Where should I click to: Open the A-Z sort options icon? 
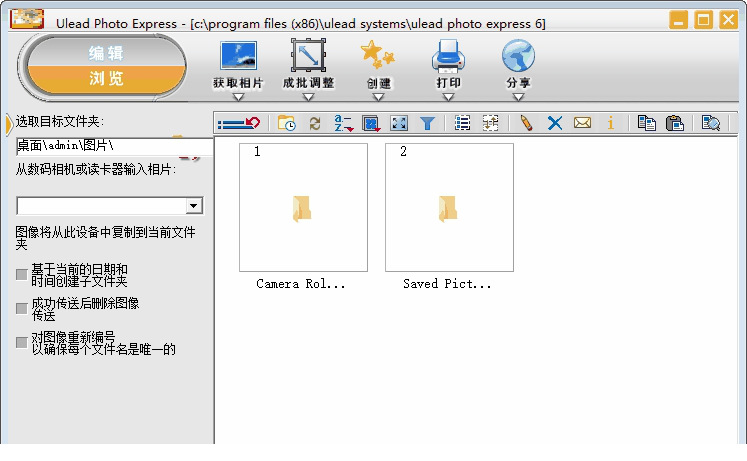(x=343, y=123)
